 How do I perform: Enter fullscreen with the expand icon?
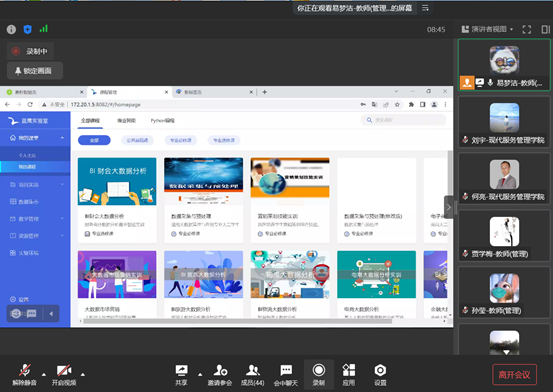coord(527,29)
